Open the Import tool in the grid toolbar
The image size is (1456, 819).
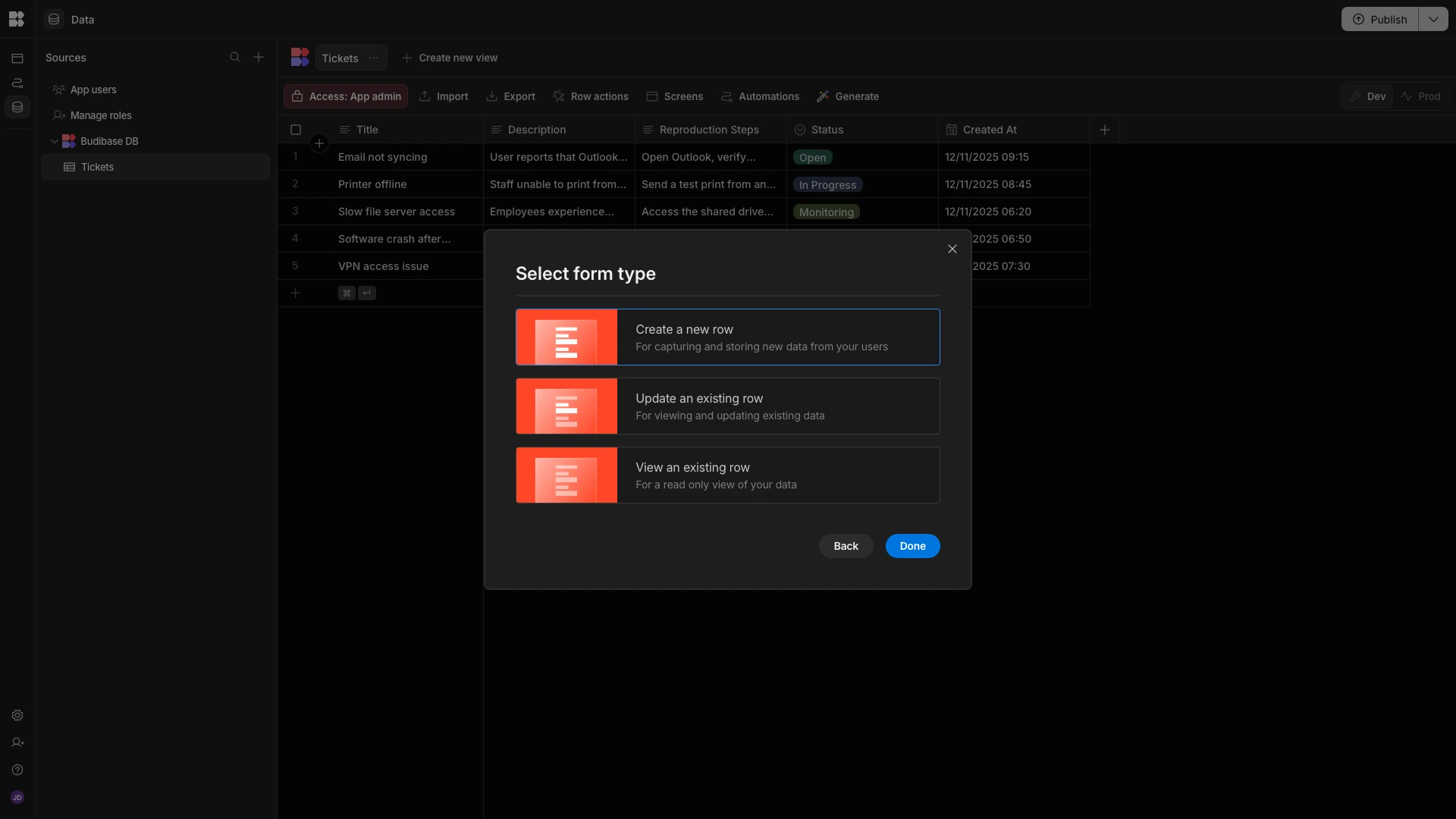pos(444,96)
